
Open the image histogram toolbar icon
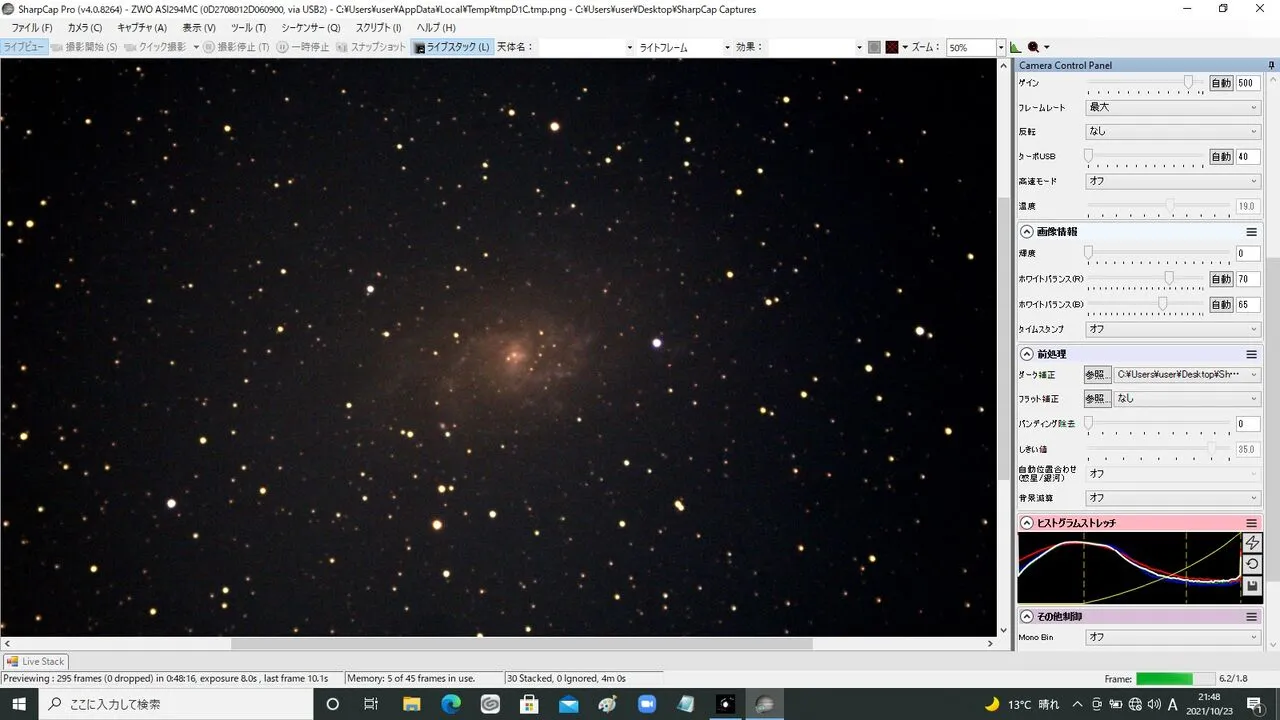1016,47
